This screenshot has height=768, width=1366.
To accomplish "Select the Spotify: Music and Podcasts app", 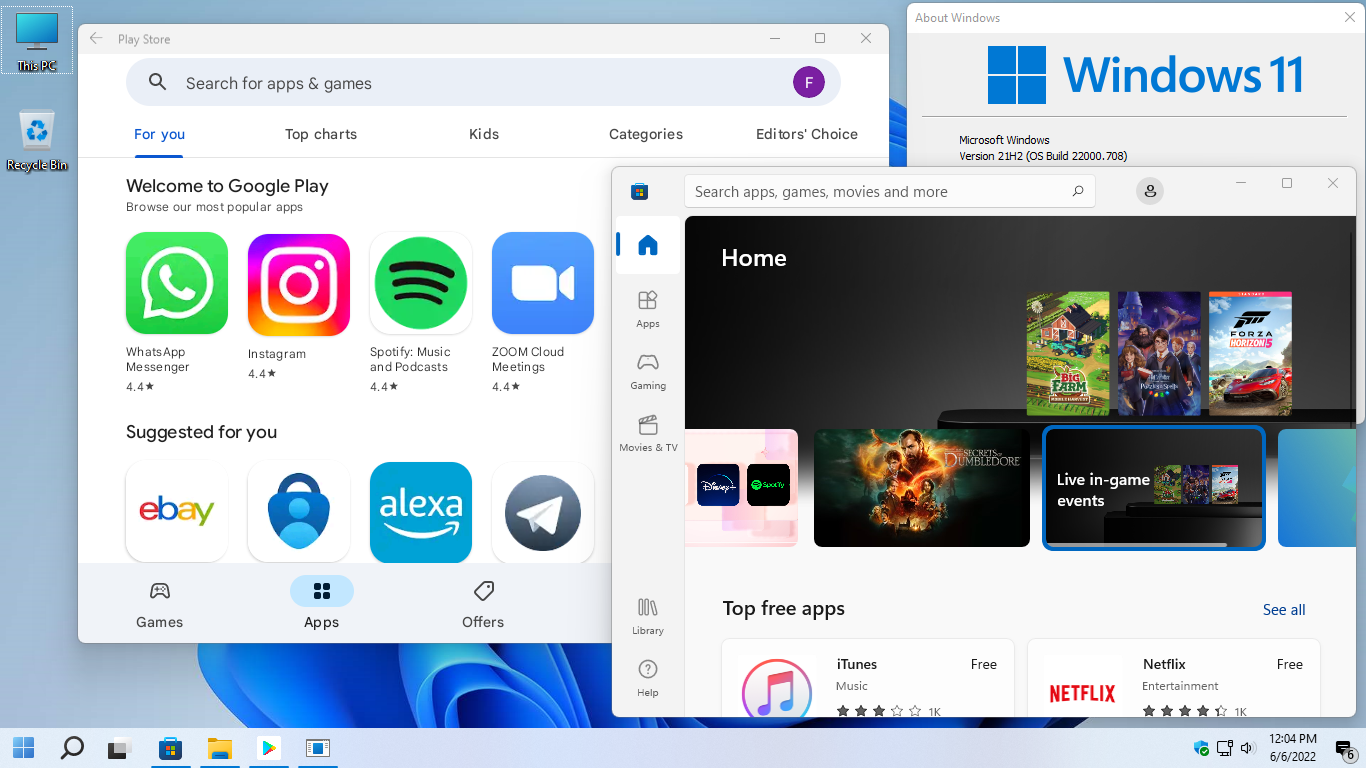I will point(421,283).
